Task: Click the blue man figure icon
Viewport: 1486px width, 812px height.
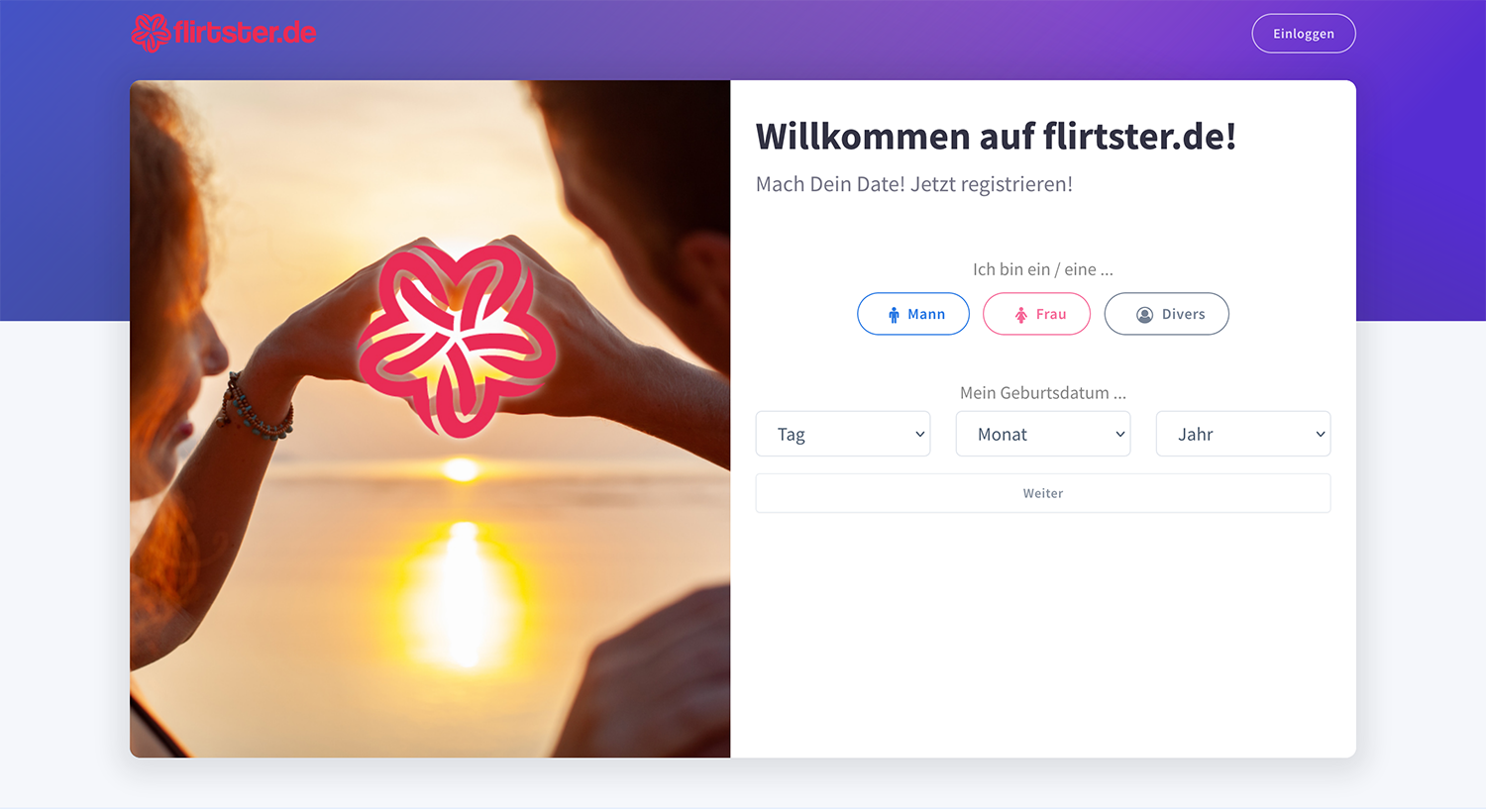Action: click(894, 315)
